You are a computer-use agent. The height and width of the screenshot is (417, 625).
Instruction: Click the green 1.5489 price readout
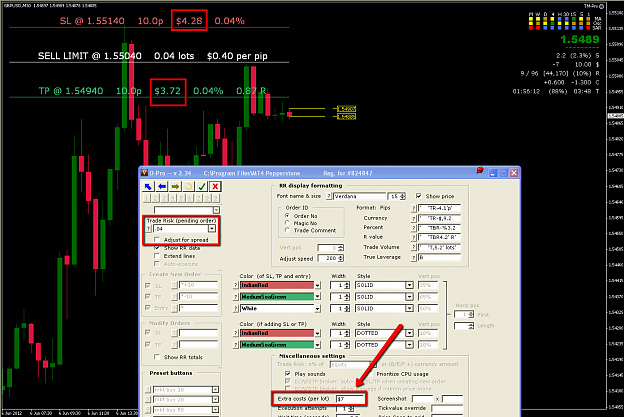coord(580,39)
